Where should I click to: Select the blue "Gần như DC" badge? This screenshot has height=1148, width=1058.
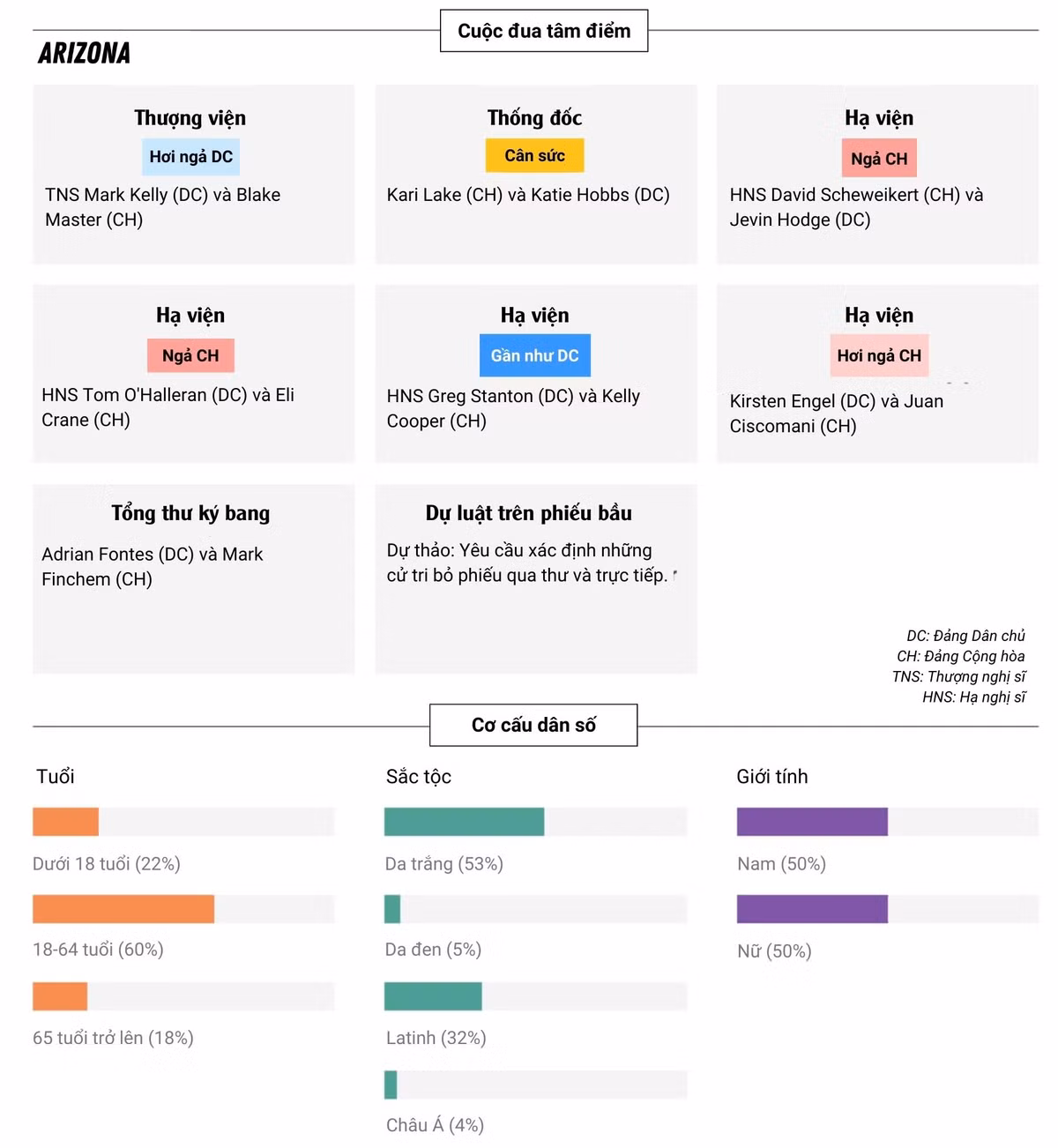click(x=534, y=355)
